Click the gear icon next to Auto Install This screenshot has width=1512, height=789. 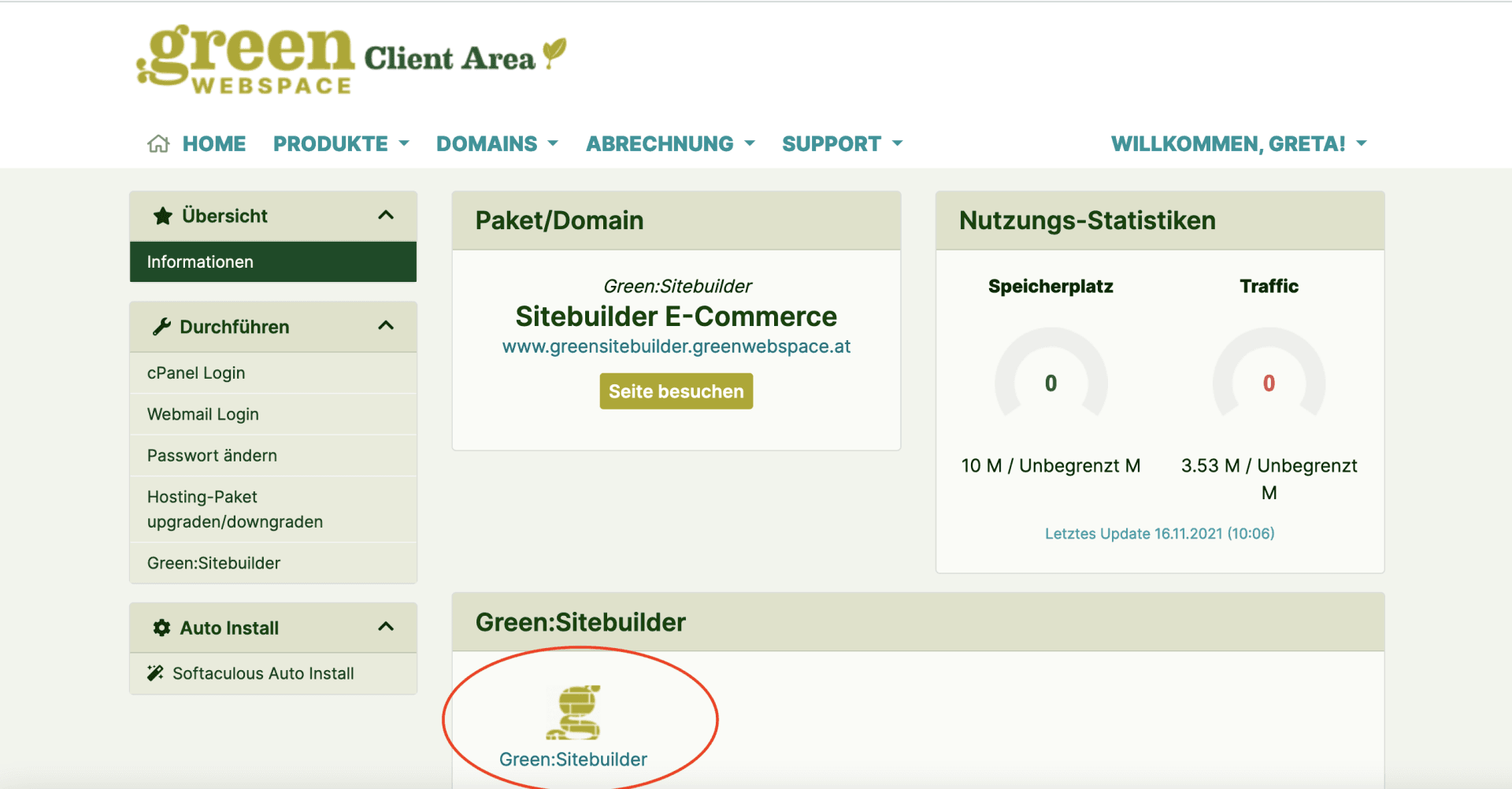tap(162, 628)
